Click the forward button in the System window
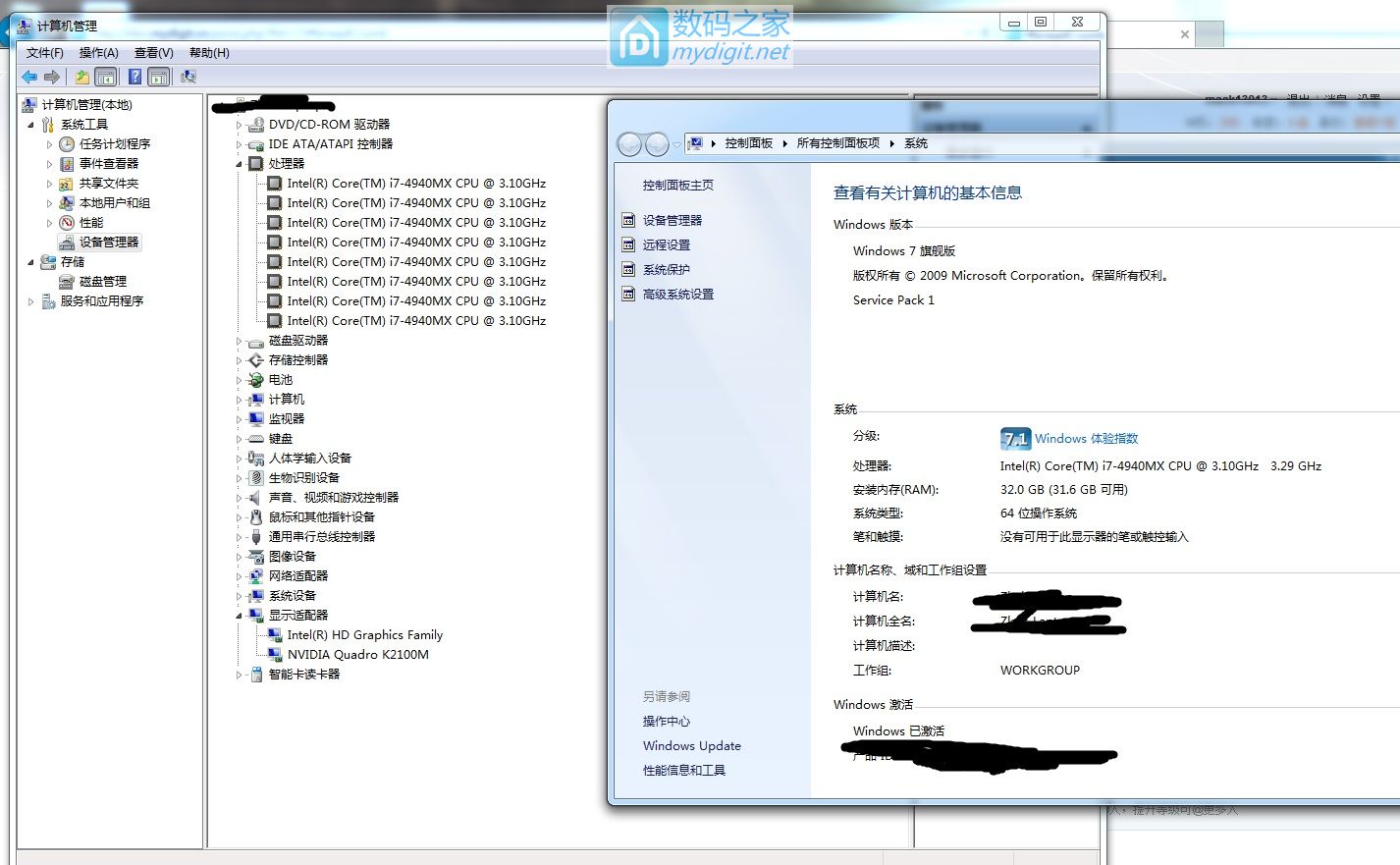1400x865 pixels. 657,144
